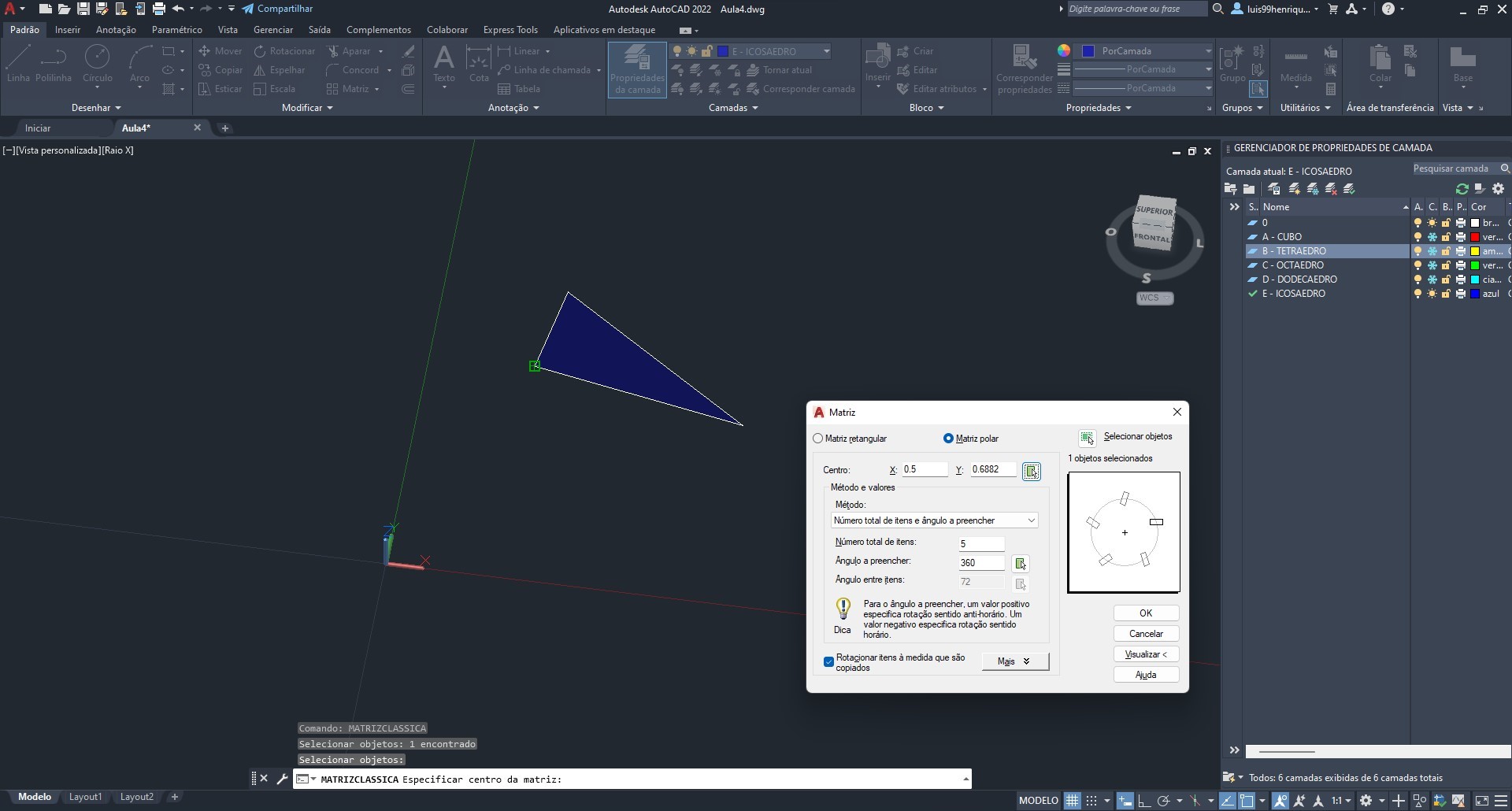Toggle freeze icon of C - OCTAEDRO layer
The width and height of the screenshot is (1512, 811).
click(x=1432, y=265)
